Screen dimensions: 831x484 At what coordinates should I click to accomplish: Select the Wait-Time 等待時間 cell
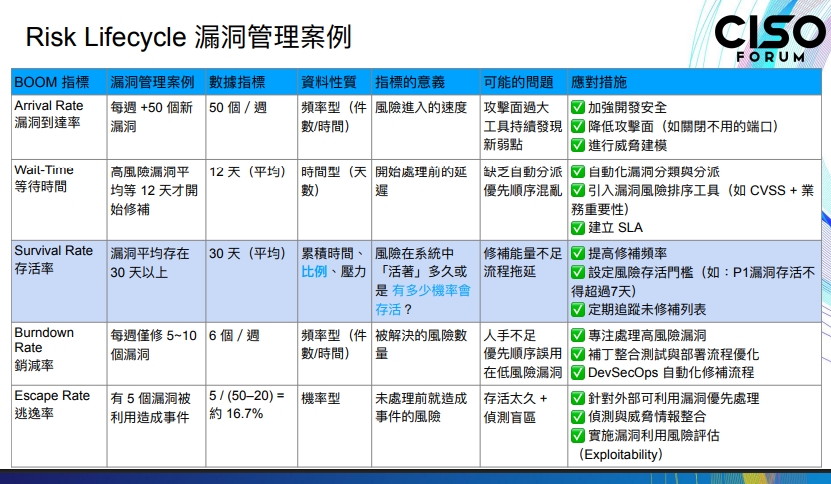coord(59,200)
